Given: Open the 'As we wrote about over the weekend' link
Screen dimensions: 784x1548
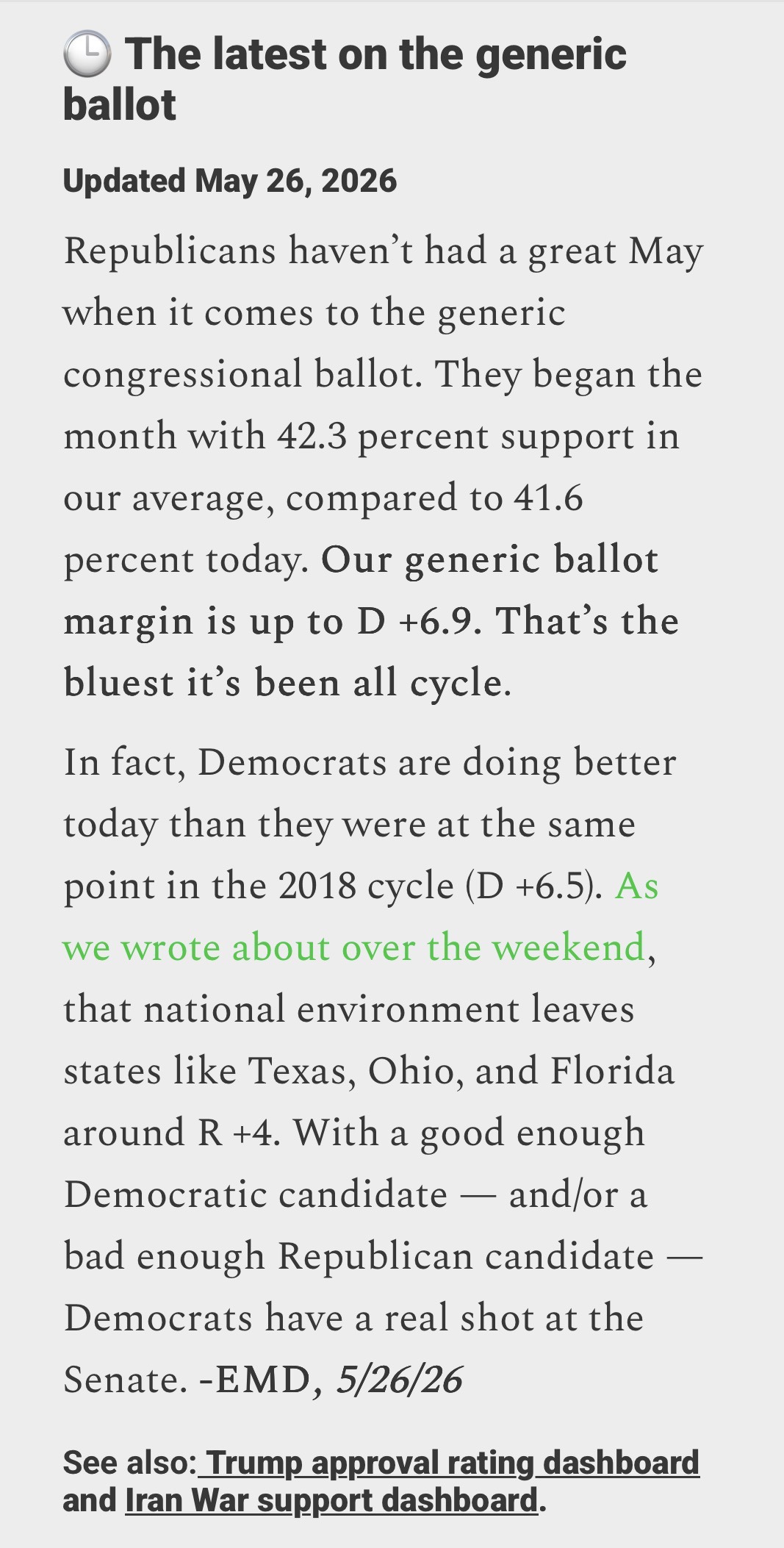Looking at the screenshot, I should [360, 917].
